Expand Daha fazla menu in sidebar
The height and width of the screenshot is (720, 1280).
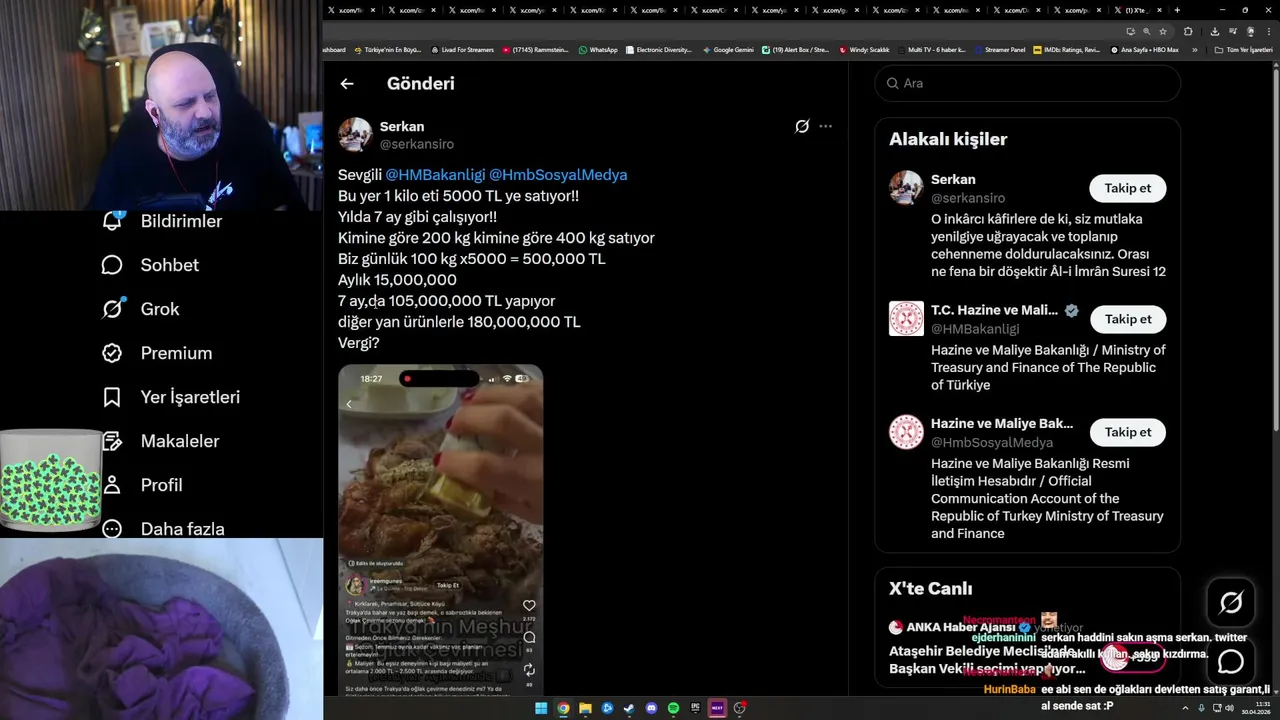point(163,529)
